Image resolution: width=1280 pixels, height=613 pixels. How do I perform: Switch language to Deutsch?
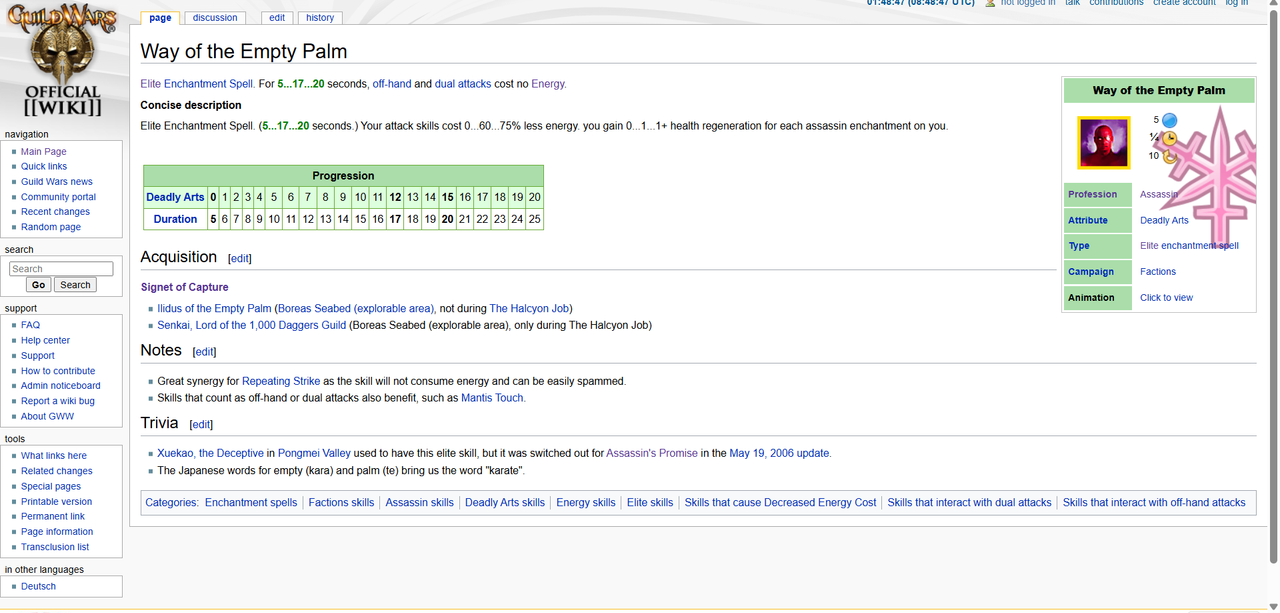tap(39, 587)
